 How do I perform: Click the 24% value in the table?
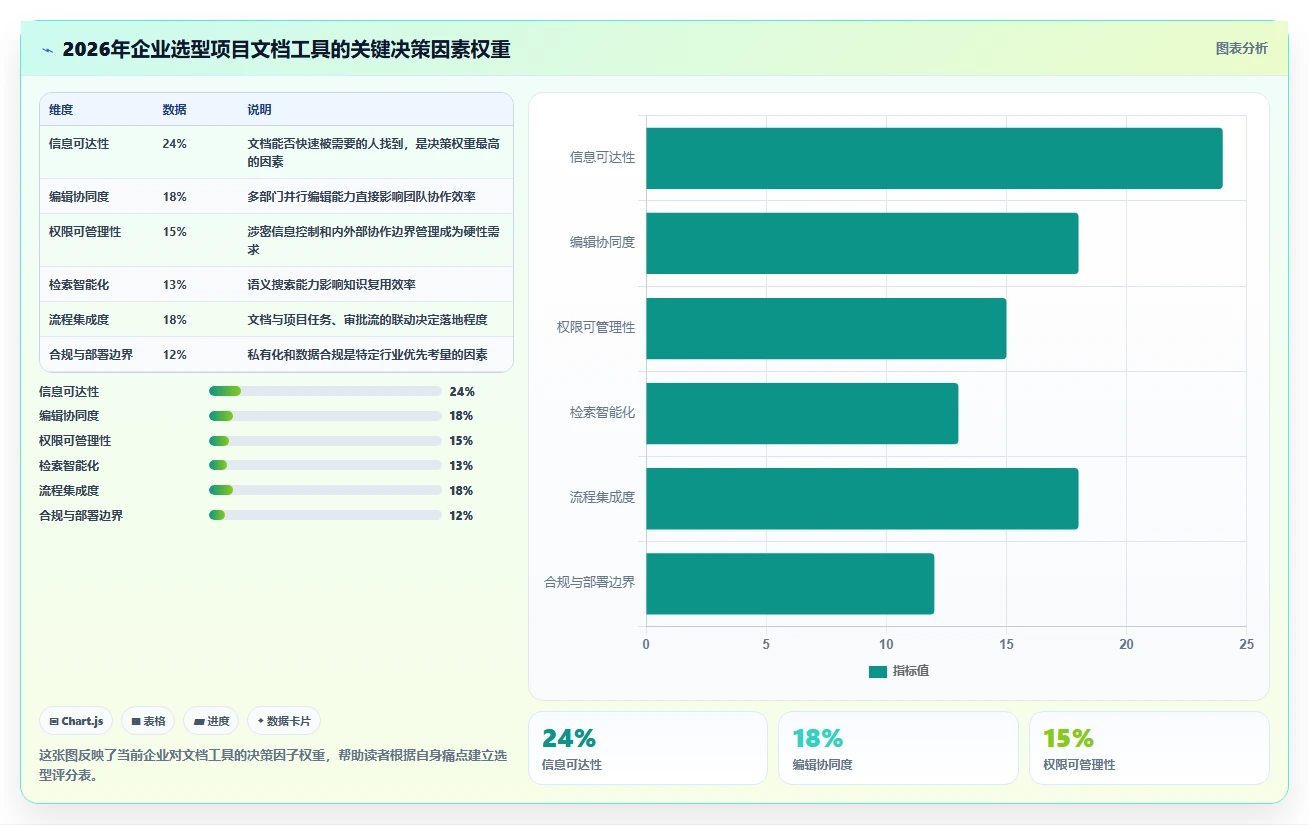tap(174, 144)
